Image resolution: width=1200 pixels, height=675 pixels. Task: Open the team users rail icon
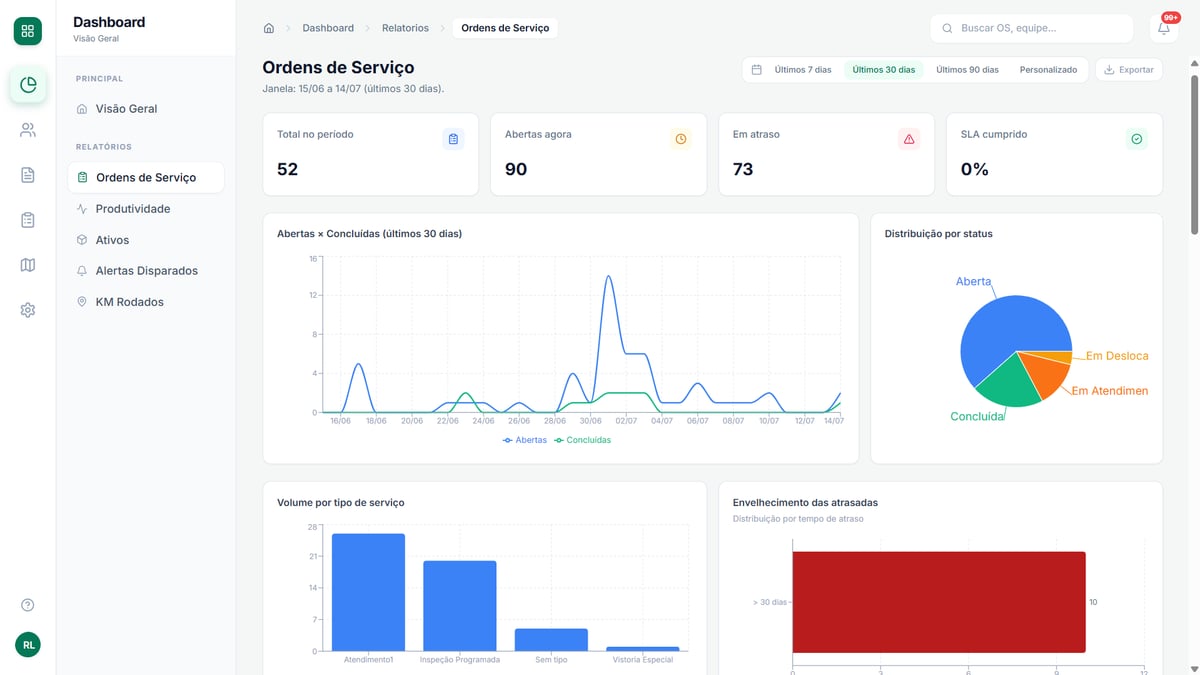28,130
